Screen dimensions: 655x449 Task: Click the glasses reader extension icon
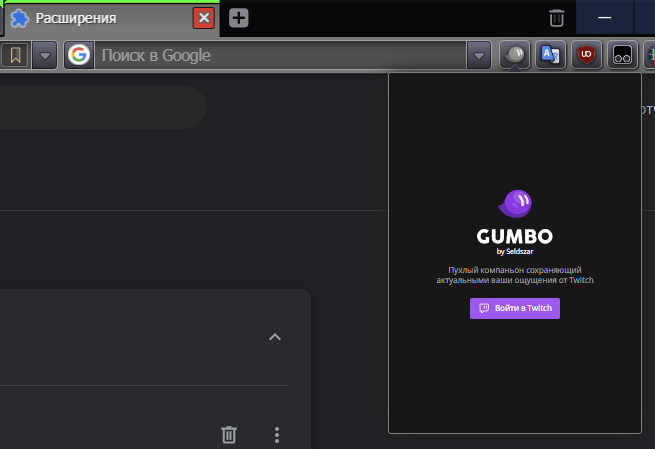622,55
